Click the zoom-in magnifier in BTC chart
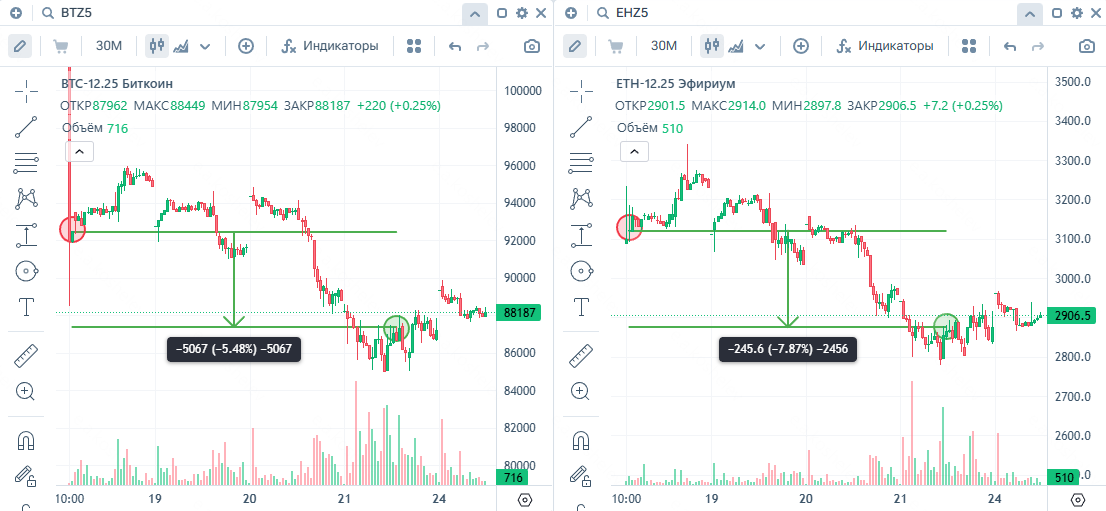This screenshot has width=1106, height=511. point(27,391)
